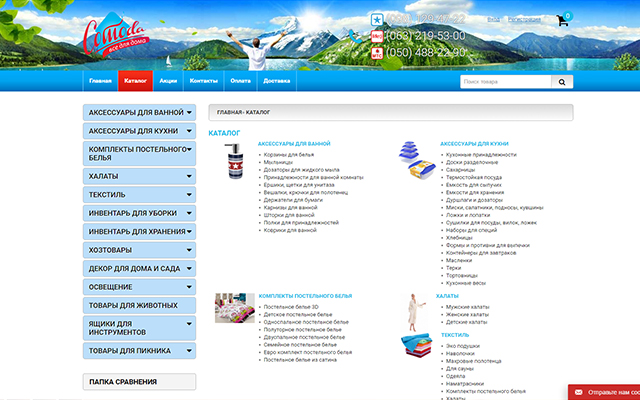Screen dimensions: 640x400
Task: Open the shopping cart icon
Action: (x=563, y=20)
